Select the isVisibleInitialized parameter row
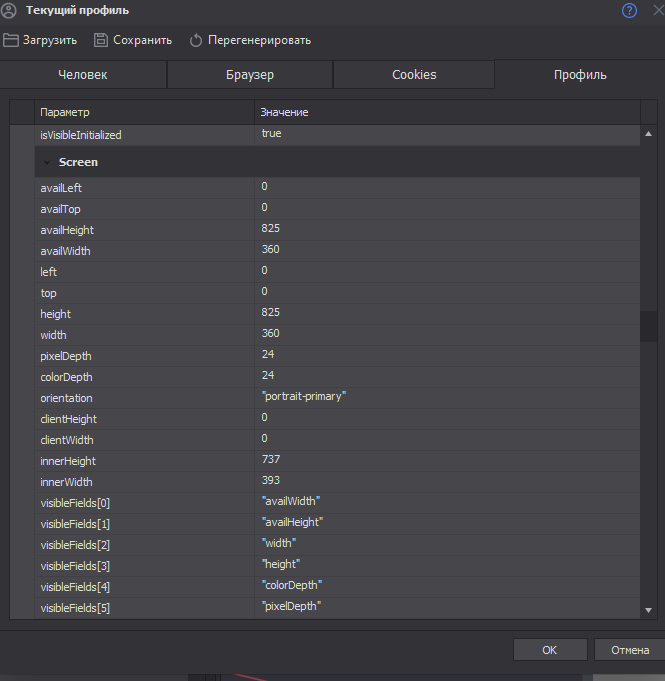This screenshot has width=665, height=681. coord(337,135)
